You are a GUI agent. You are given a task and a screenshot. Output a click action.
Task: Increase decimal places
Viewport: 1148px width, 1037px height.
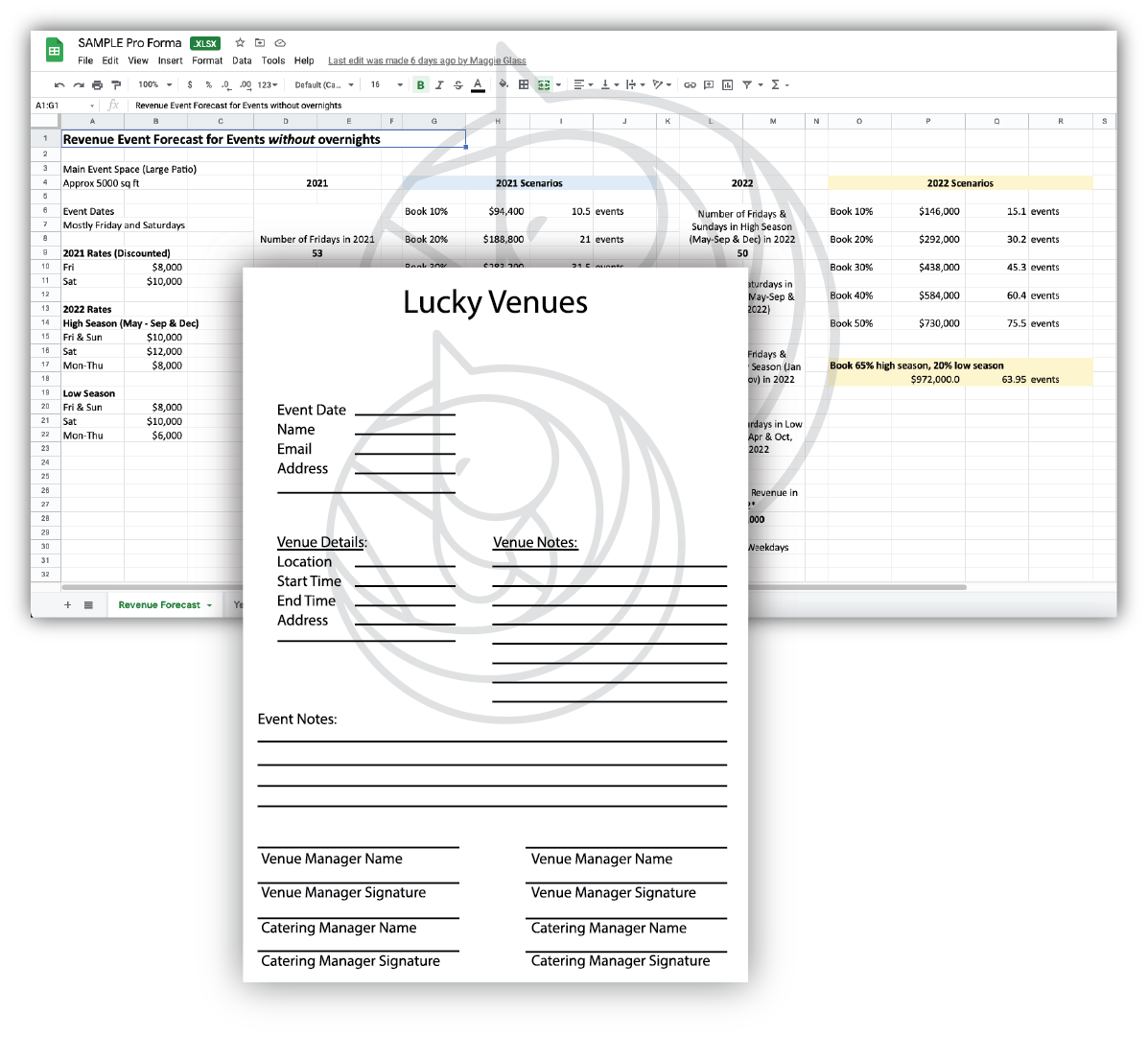[x=246, y=85]
